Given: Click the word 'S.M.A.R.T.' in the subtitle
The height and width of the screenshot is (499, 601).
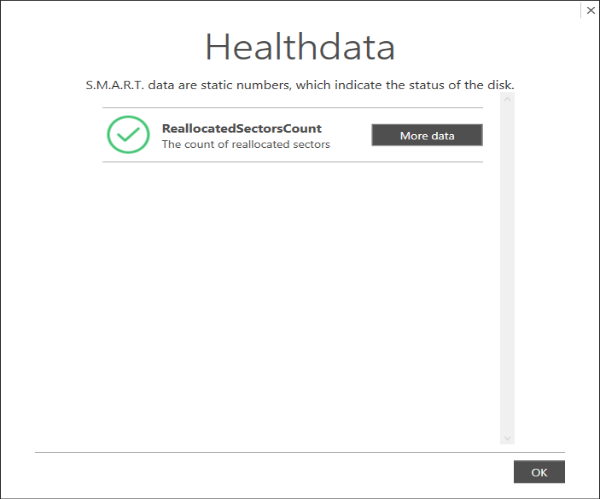Looking at the screenshot, I should (115, 85).
